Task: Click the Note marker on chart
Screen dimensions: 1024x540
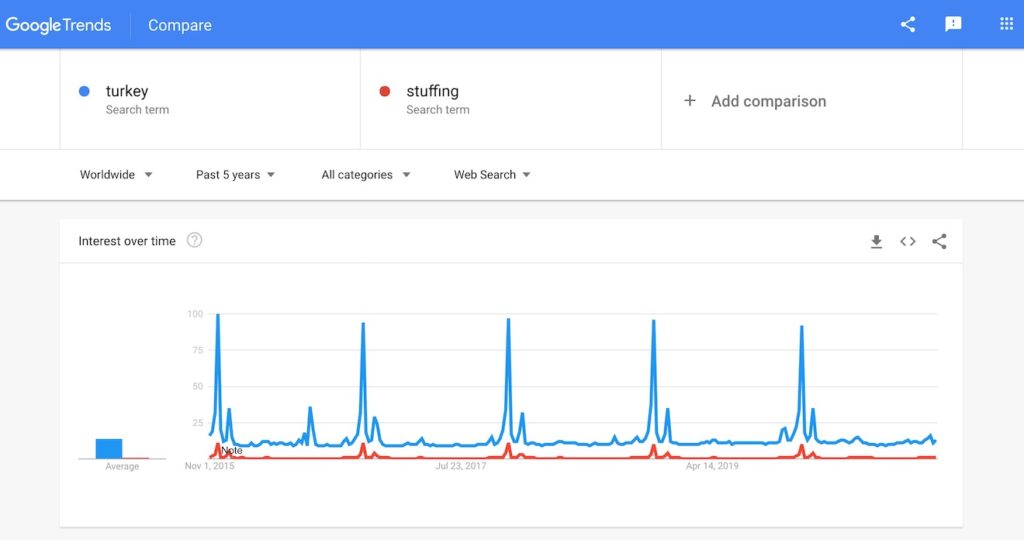Action: [232, 451]
